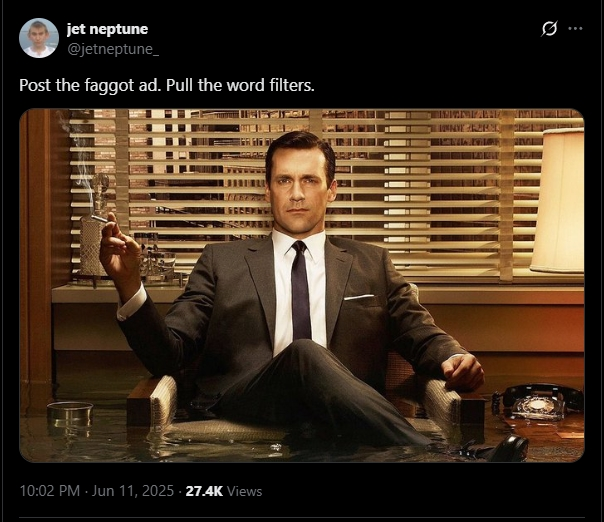
Task: Click the metal ashtray floating in the water
Action: point(70,414)
